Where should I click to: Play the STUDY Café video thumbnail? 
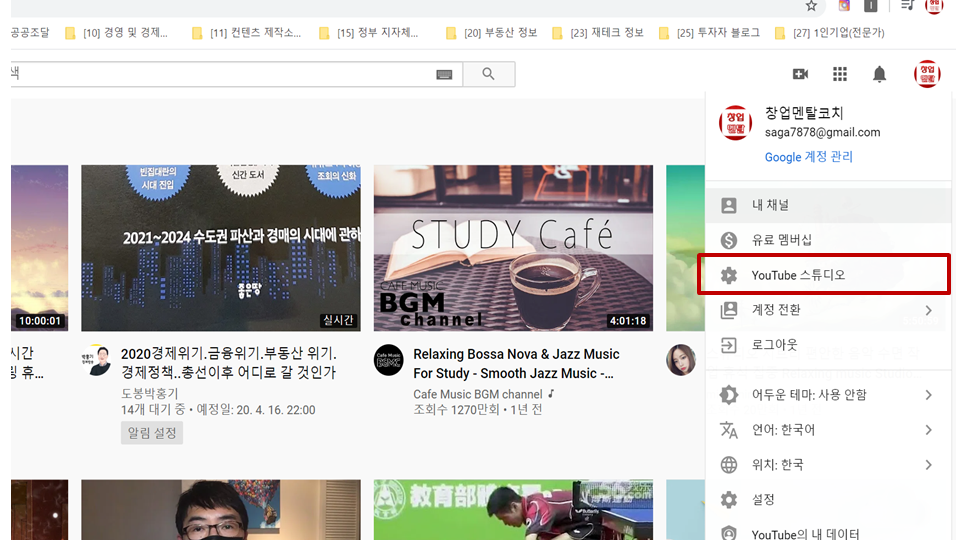click(513, 248)
